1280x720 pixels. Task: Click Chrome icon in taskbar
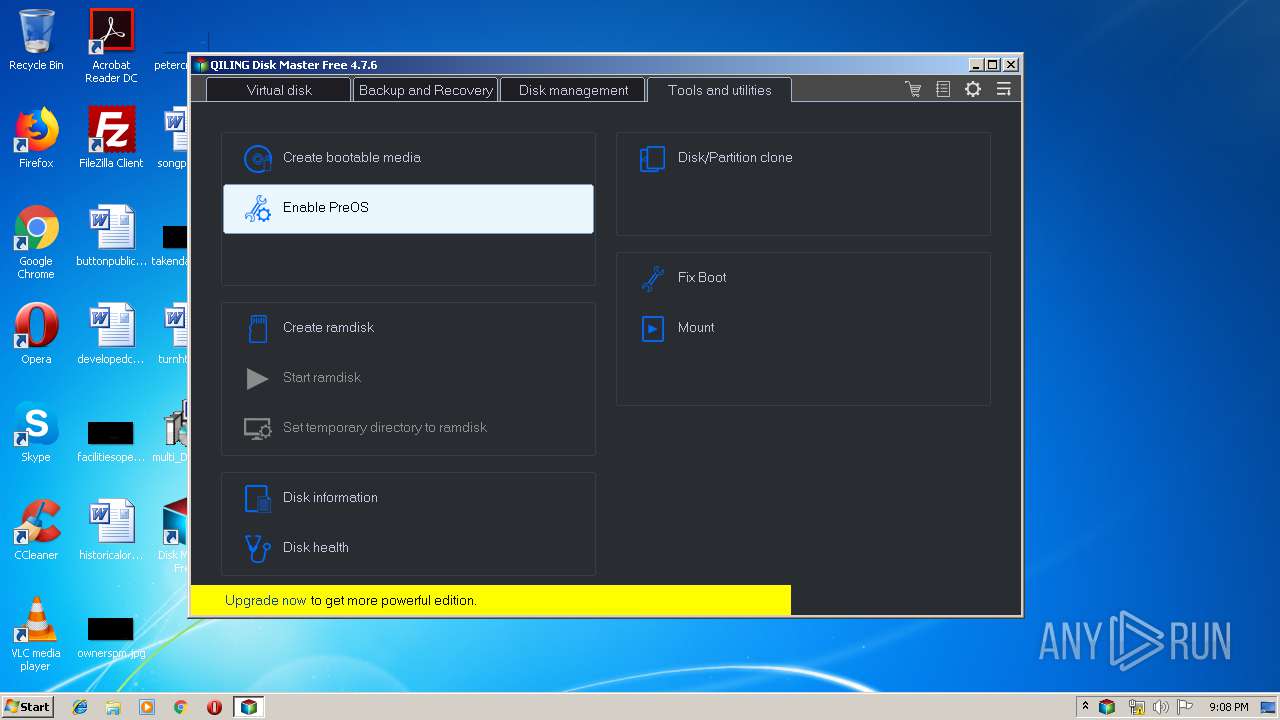point(180,707)
